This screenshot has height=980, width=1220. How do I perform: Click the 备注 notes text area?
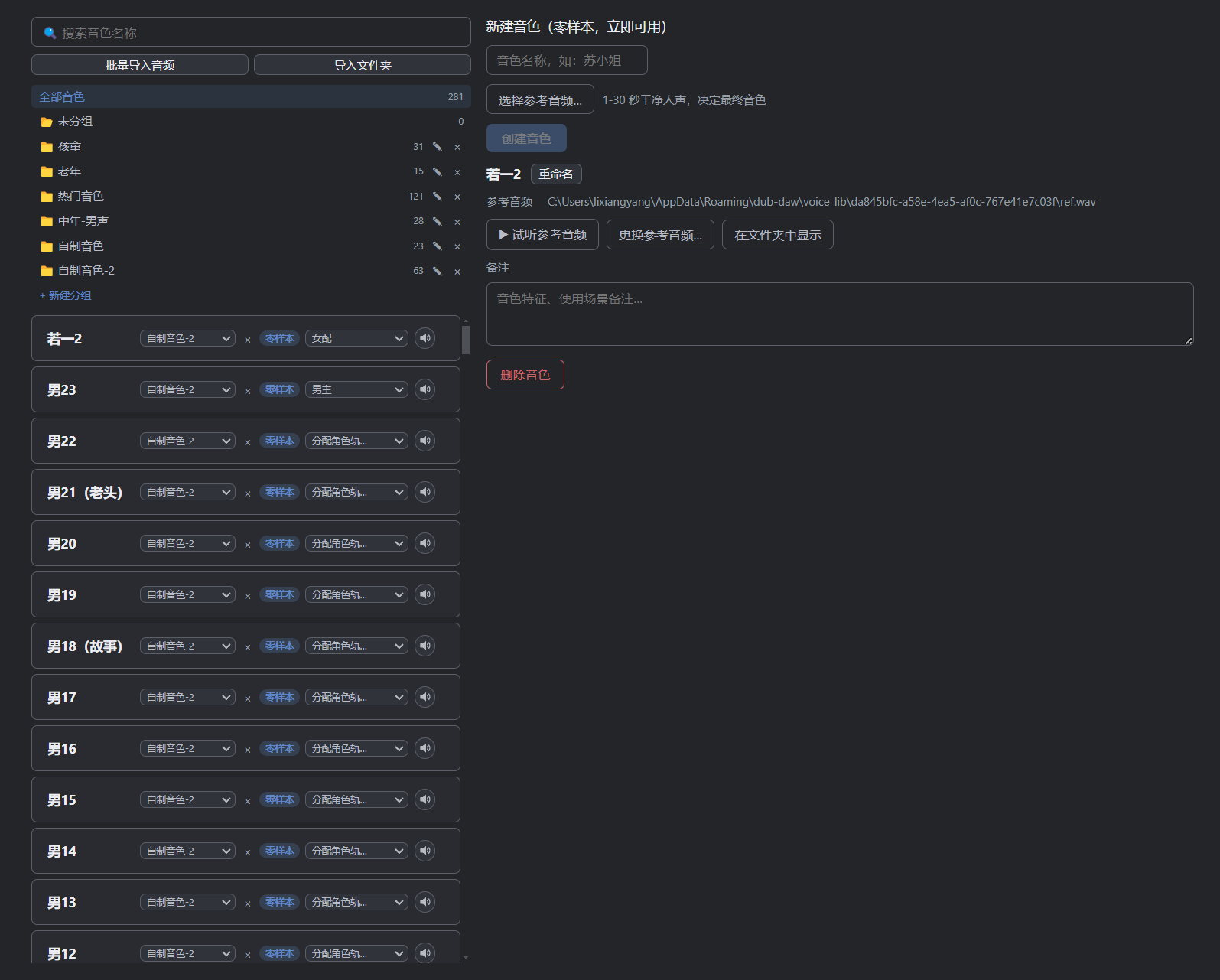click(x=840, y=314)
